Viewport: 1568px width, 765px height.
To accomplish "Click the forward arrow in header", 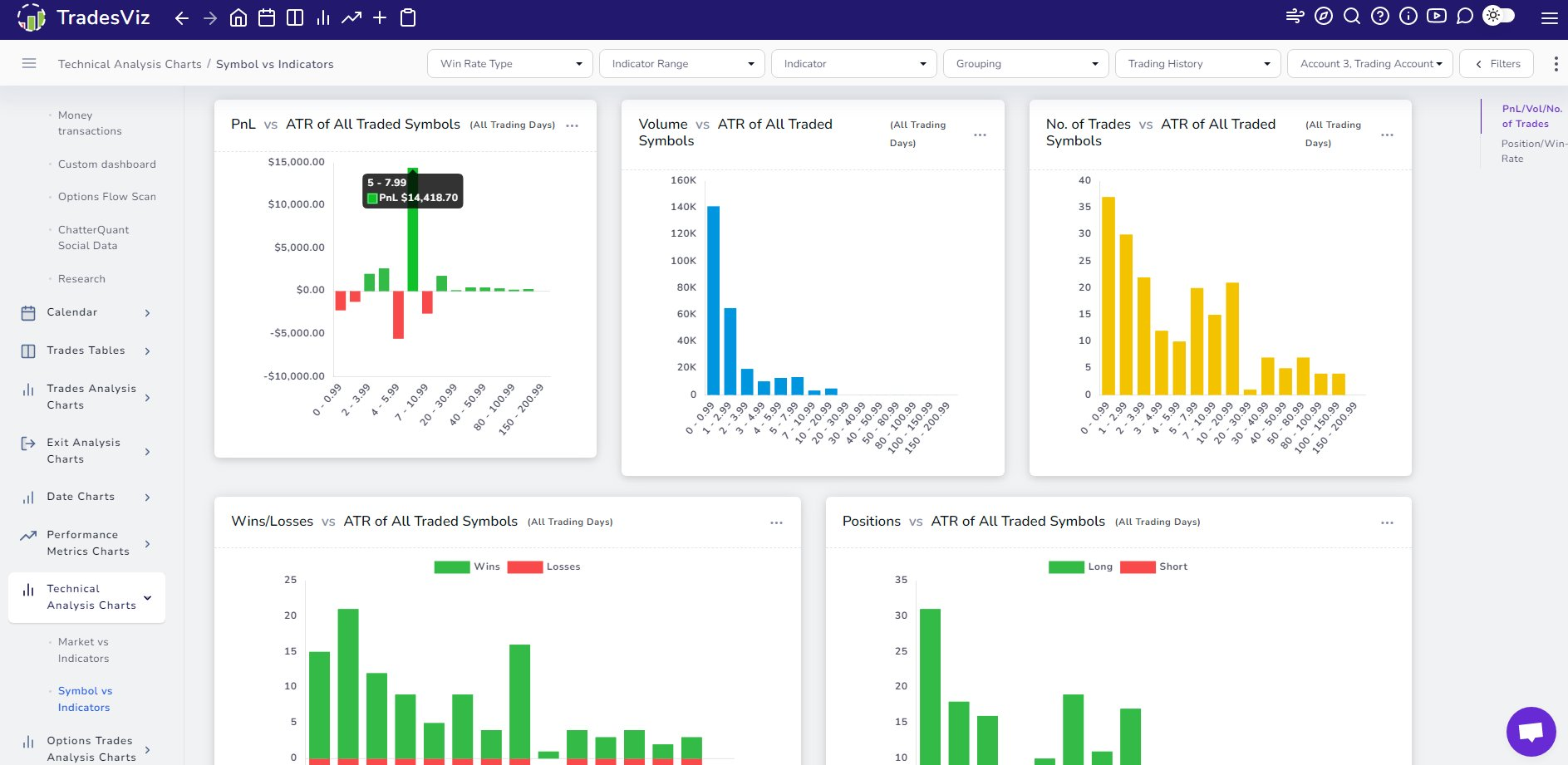I will click(210, 18).
